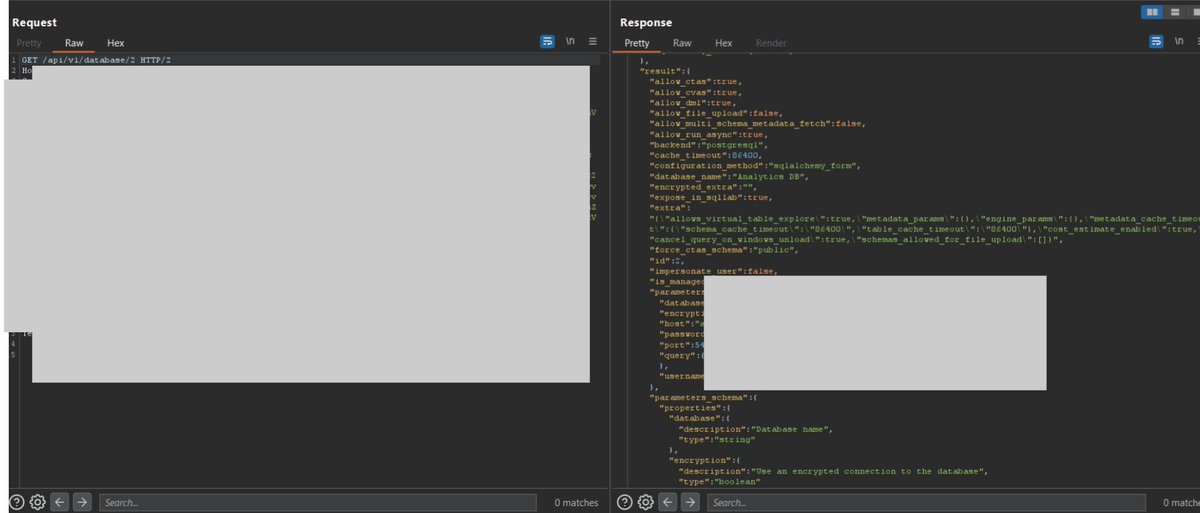Screen dimensions: 1200x513
Task: Click the "result":{ line in the response
Action: point(664,71)
